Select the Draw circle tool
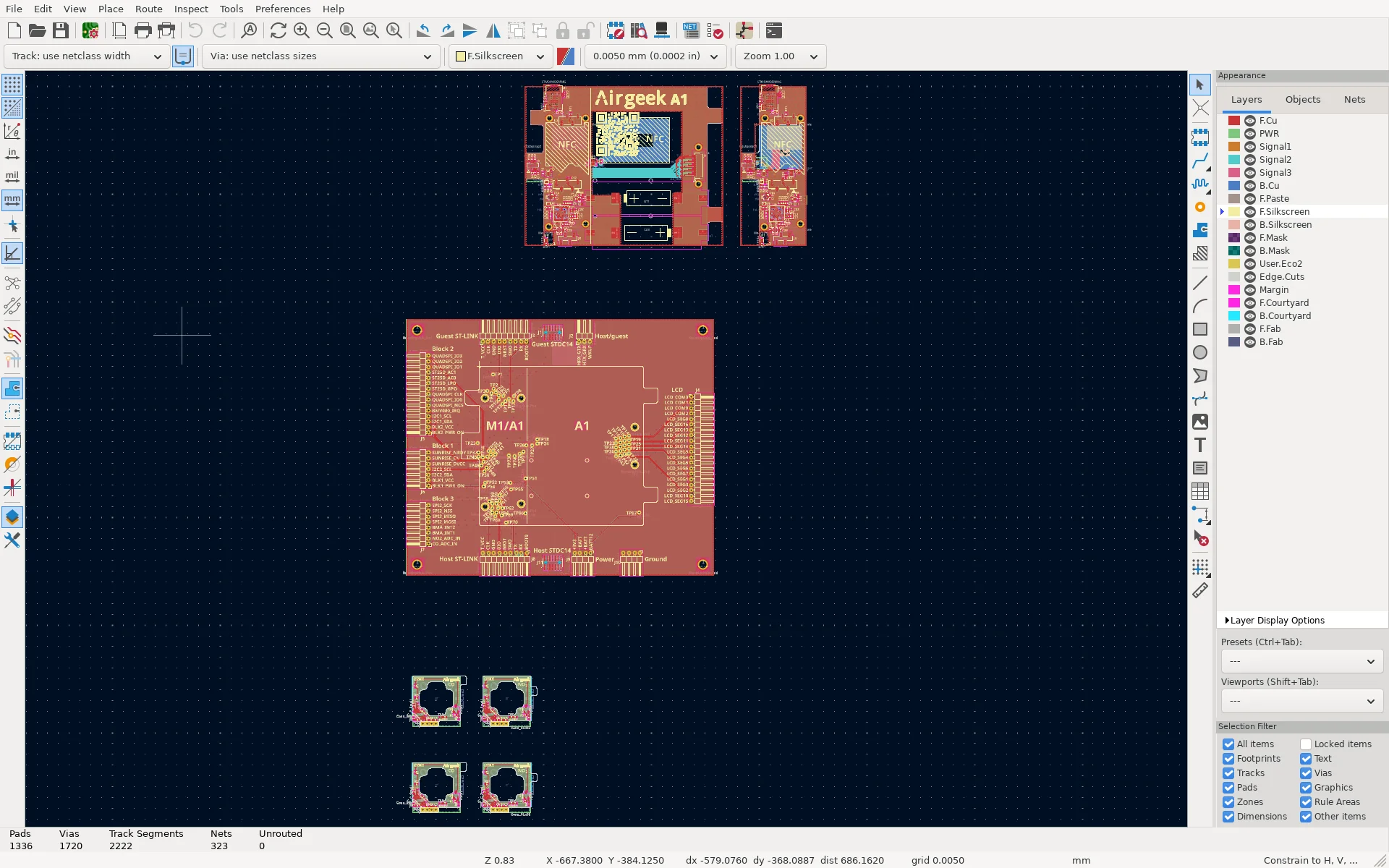The image size is (1389, 868). point(1200,352)
